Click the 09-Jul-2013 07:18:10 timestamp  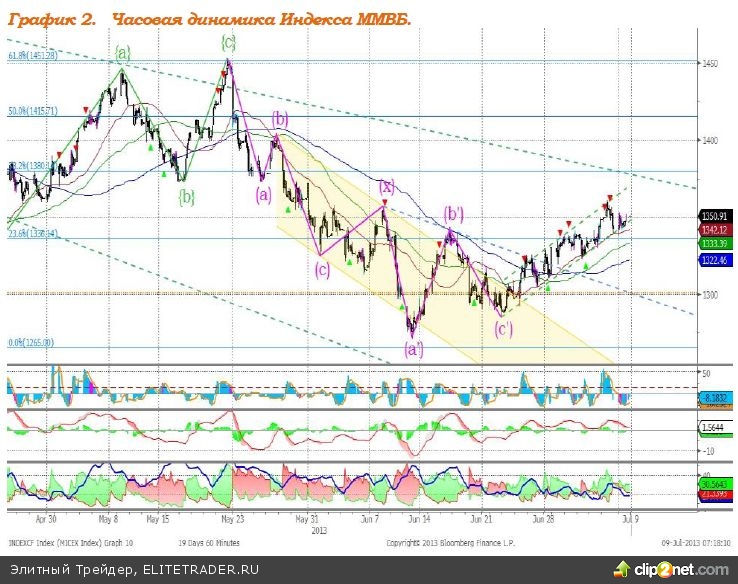(697, 543)
